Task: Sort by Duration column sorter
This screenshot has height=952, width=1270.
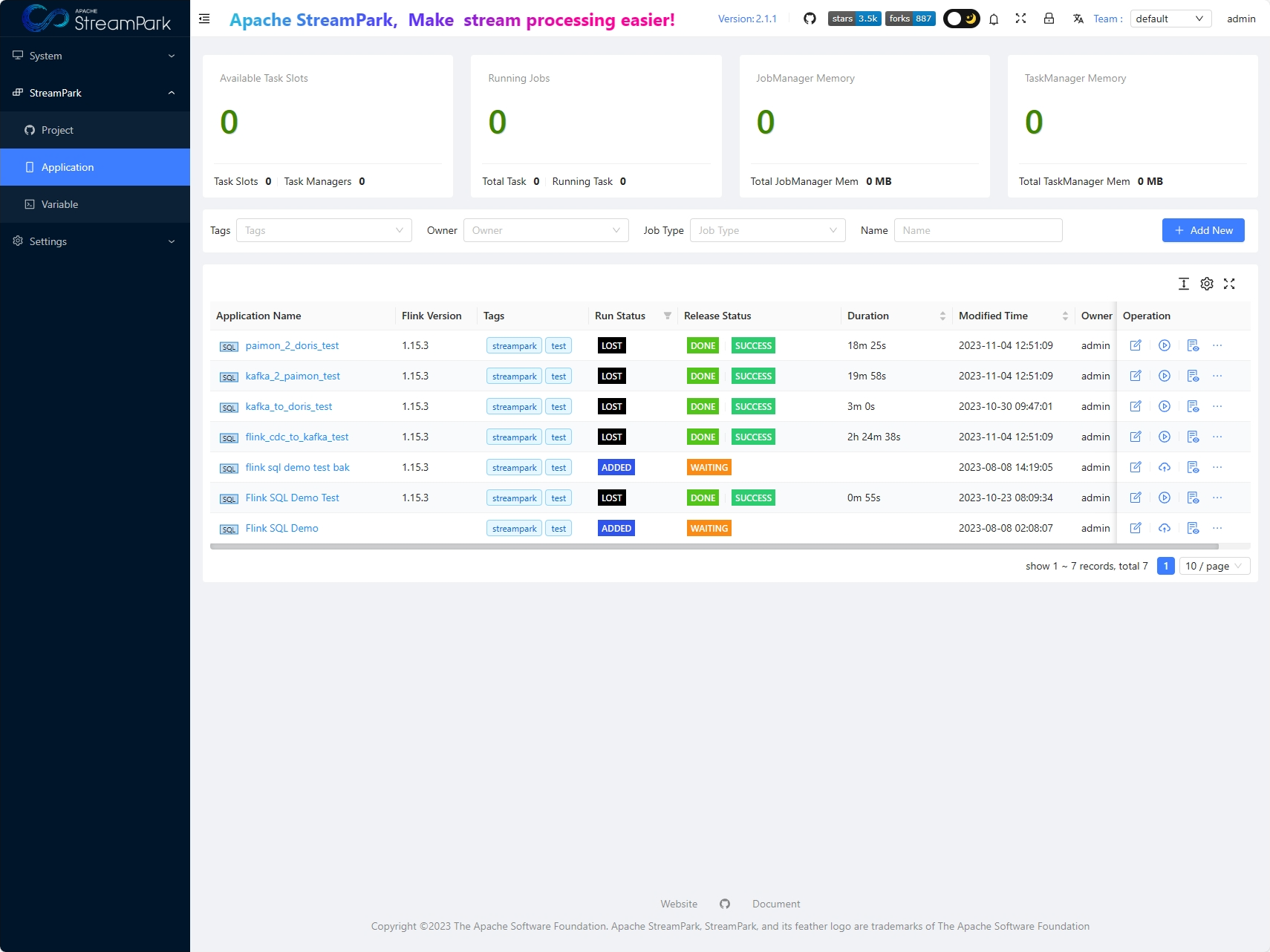Action: click(x=942, y=316)
